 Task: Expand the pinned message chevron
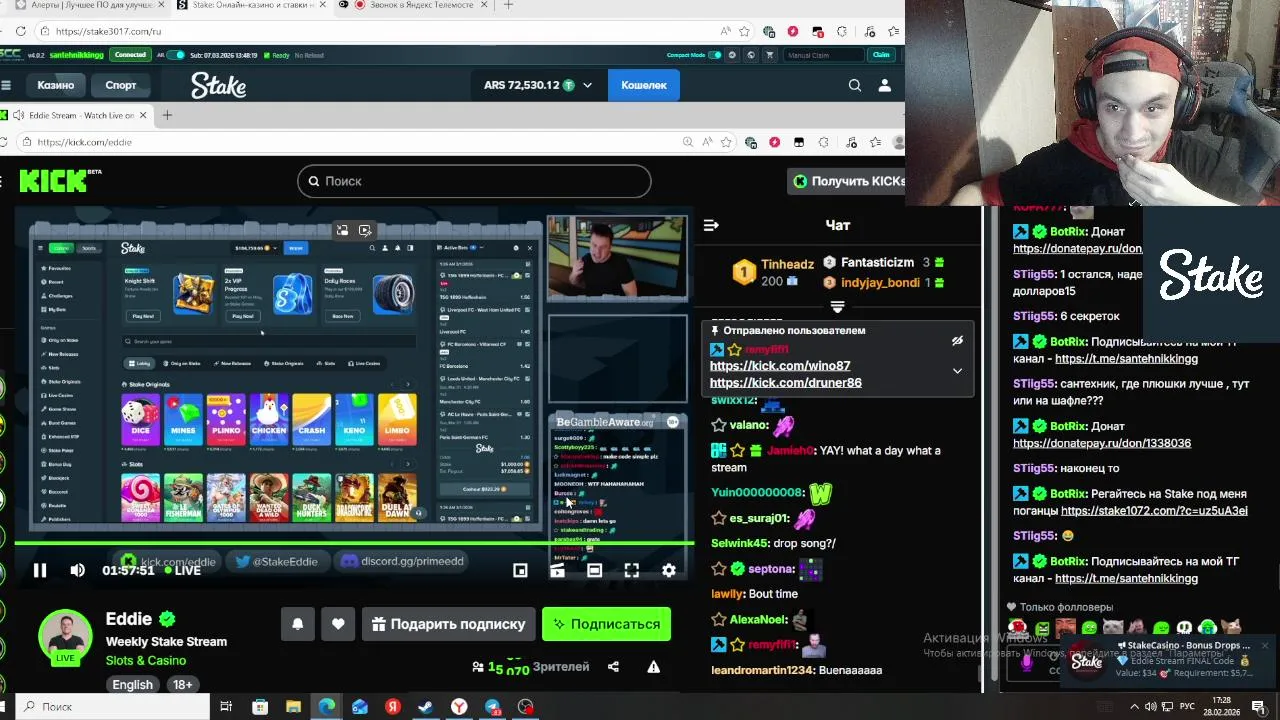click(957, 371)
